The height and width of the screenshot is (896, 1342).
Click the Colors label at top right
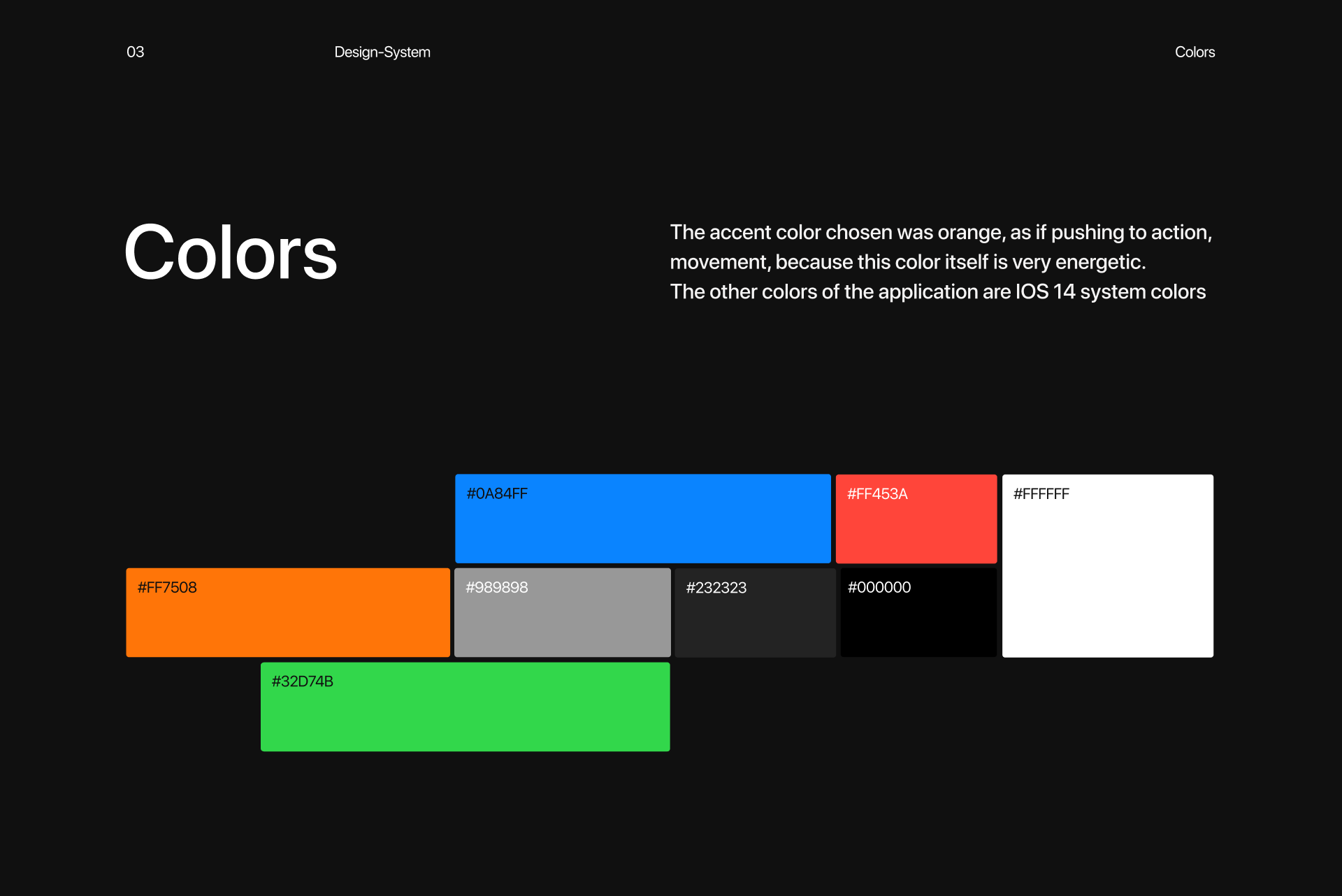(1194, 52)
